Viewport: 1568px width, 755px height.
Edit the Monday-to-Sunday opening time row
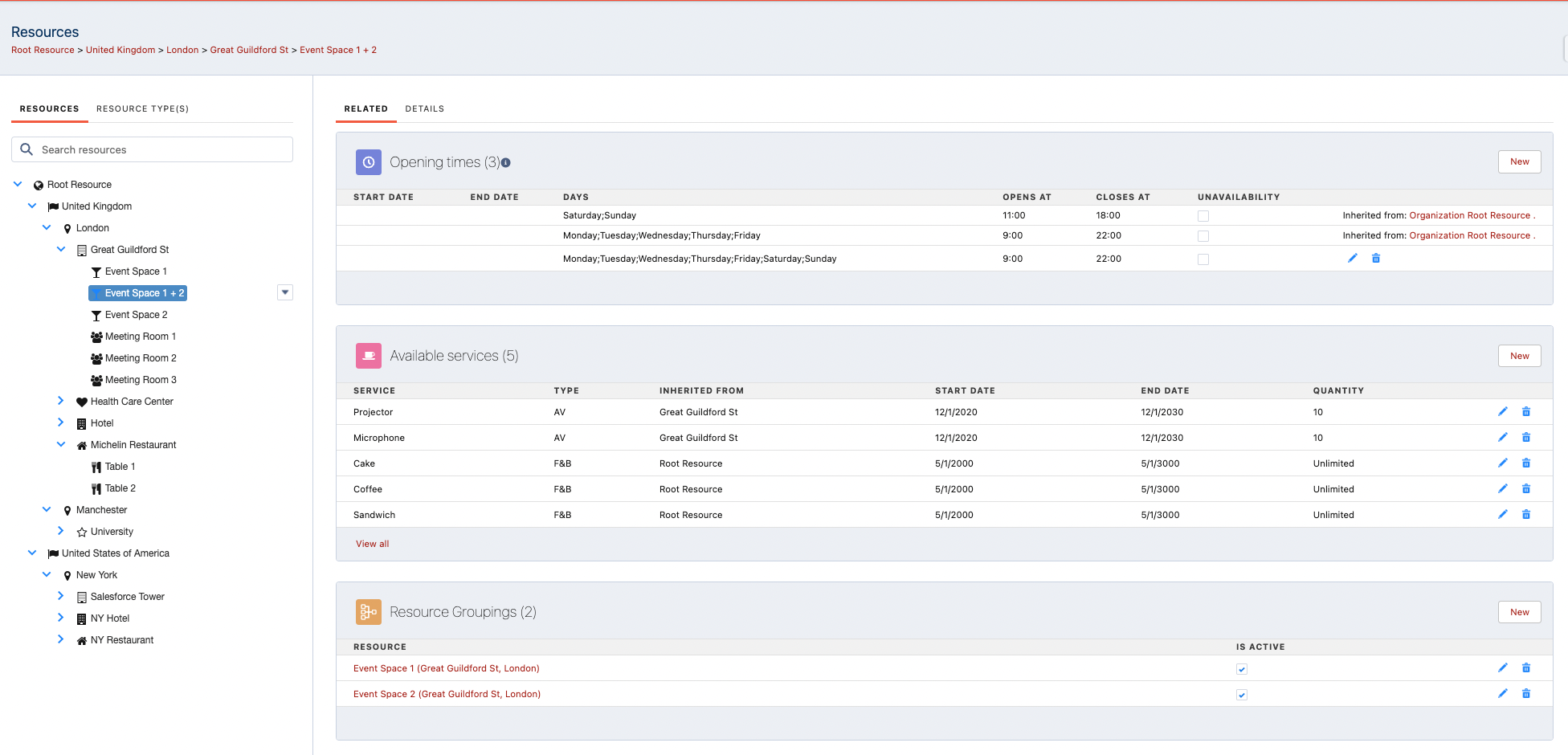point(1352,259)
